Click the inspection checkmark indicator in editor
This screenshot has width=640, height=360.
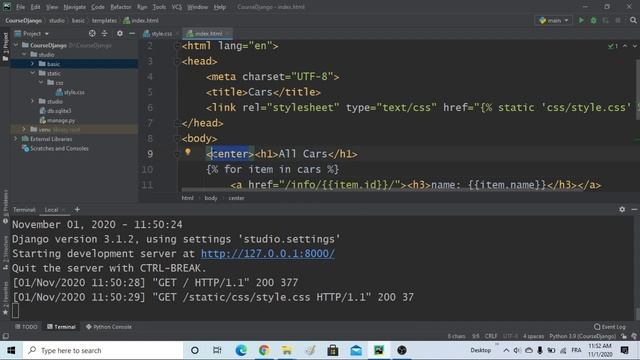[x=613, y=46]
